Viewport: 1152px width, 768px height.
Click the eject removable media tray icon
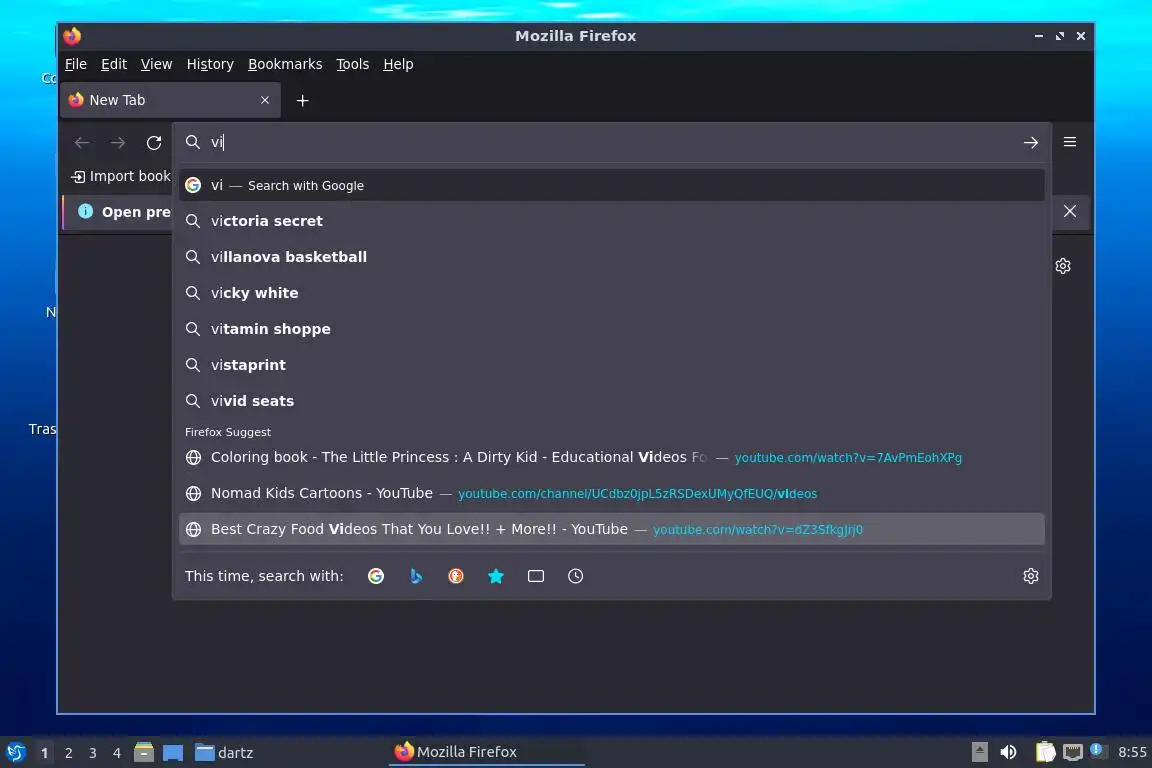tap(979, 752)
